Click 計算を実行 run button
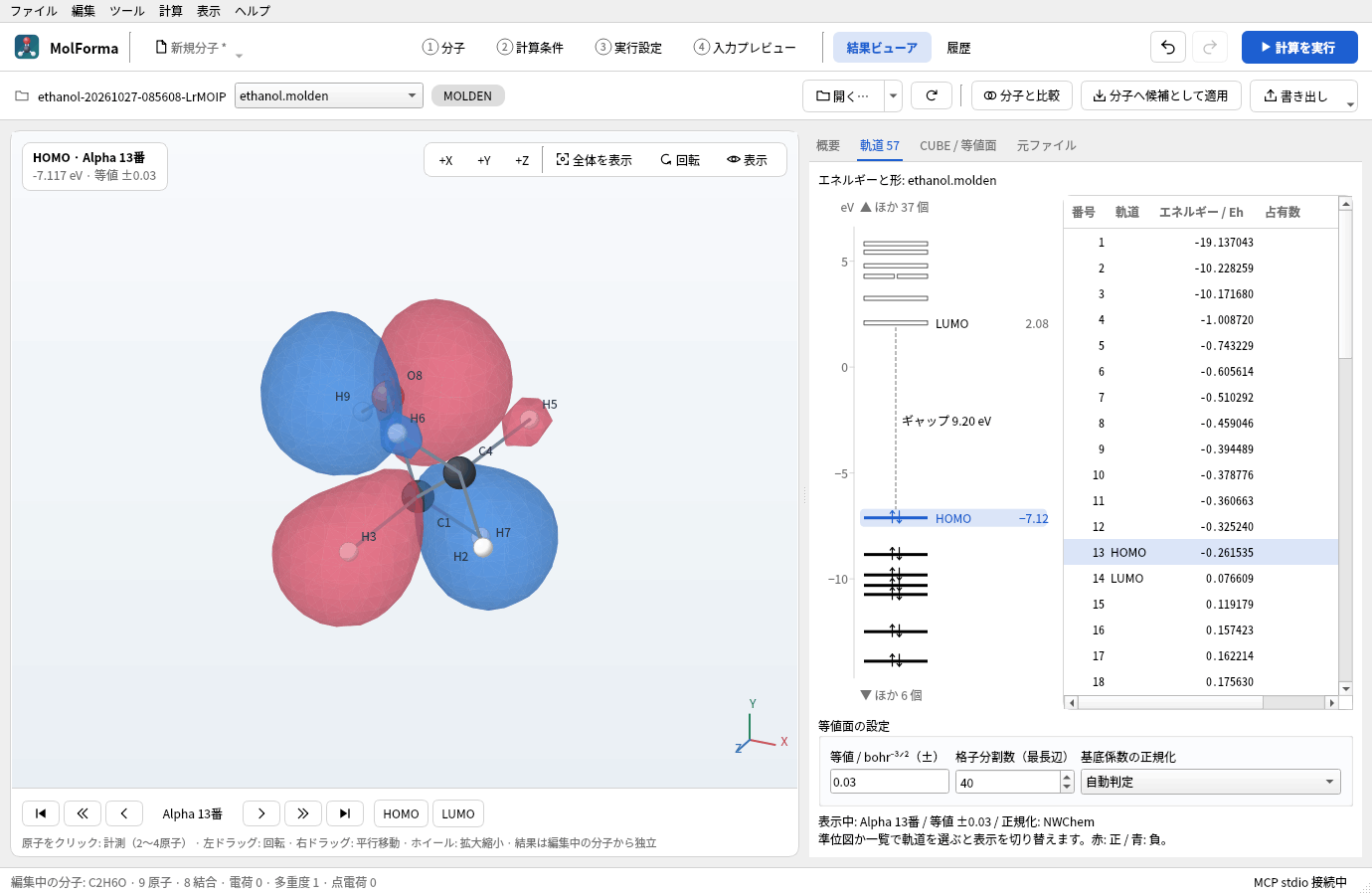 [1299, 47]
